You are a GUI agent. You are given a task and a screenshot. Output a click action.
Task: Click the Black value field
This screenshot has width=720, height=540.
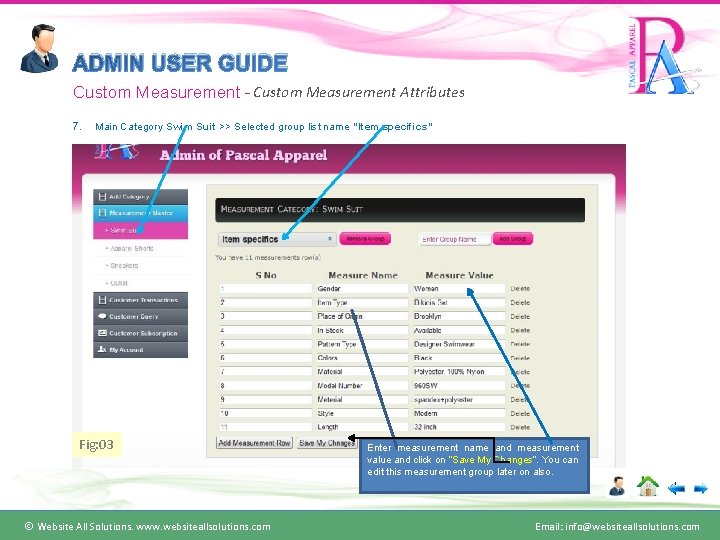(458, 358)
